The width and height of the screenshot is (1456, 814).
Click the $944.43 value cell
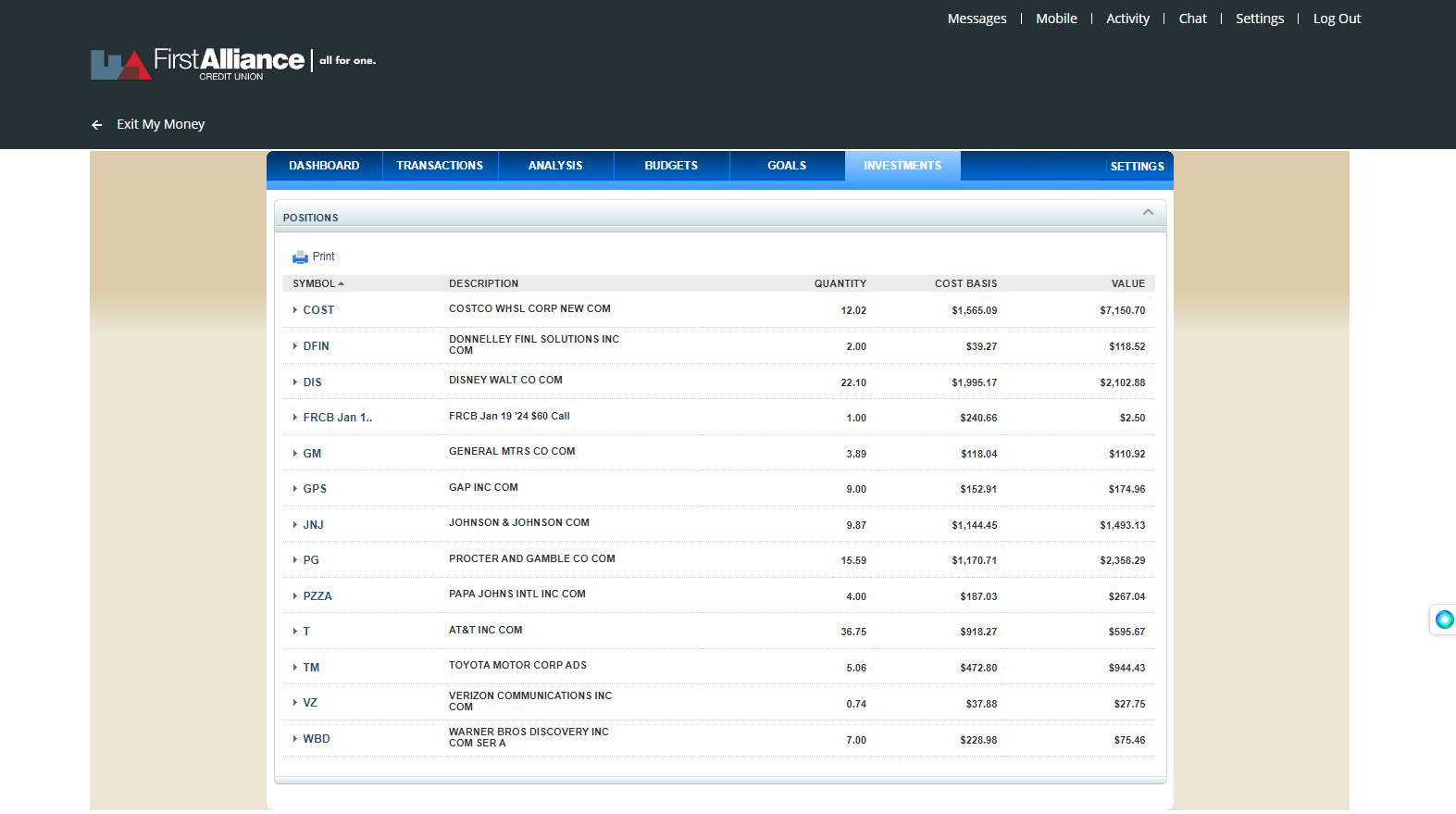(1126, 668)
